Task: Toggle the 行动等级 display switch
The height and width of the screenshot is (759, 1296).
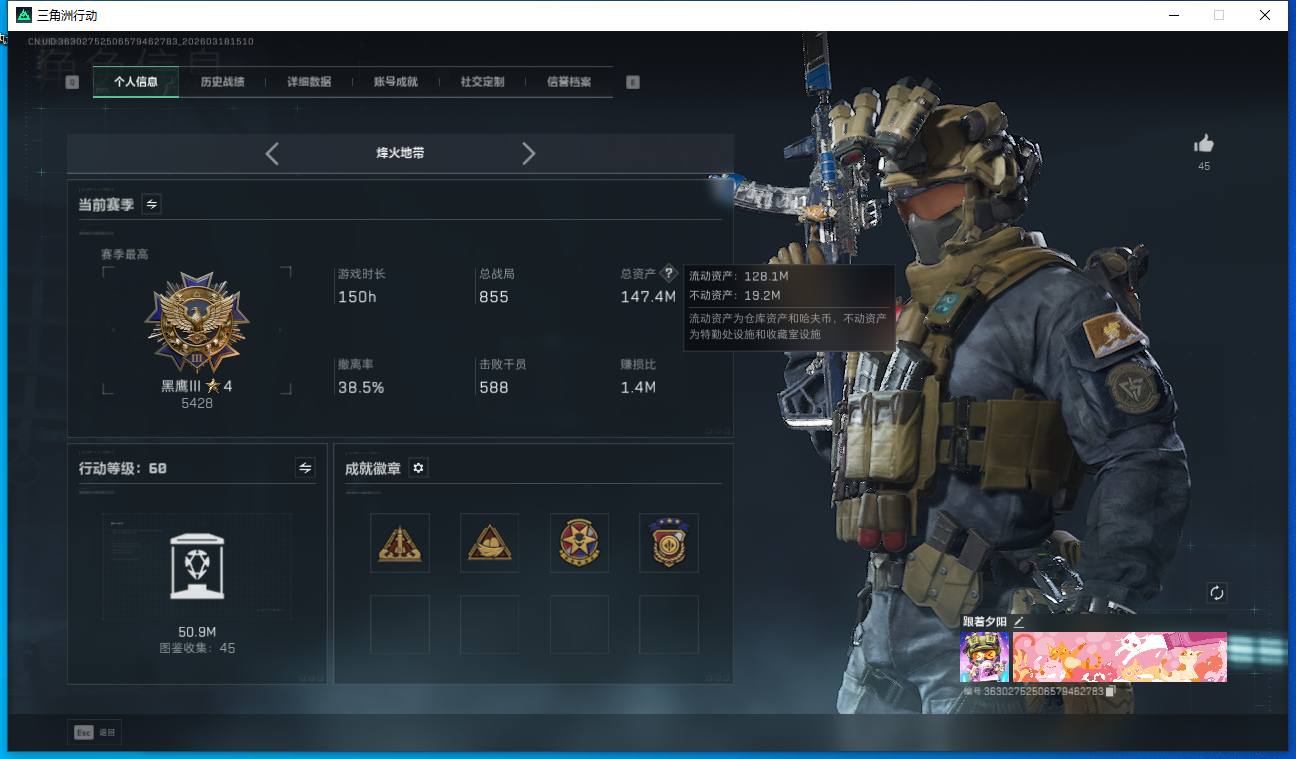Action: coord(305,468)
